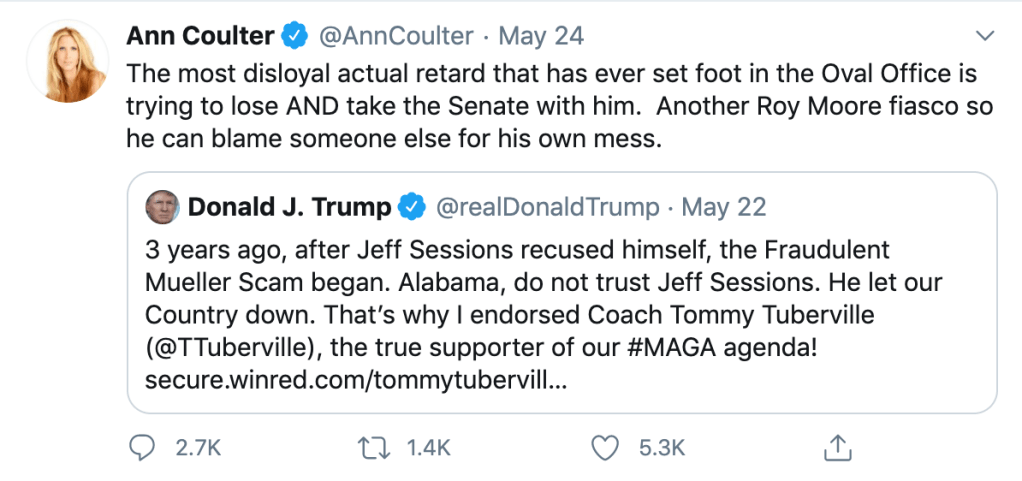This screenshot has height=481, width=1022.
Task: Open the share tweet icon
Action: pyautogui.click(x=838, y=447)
